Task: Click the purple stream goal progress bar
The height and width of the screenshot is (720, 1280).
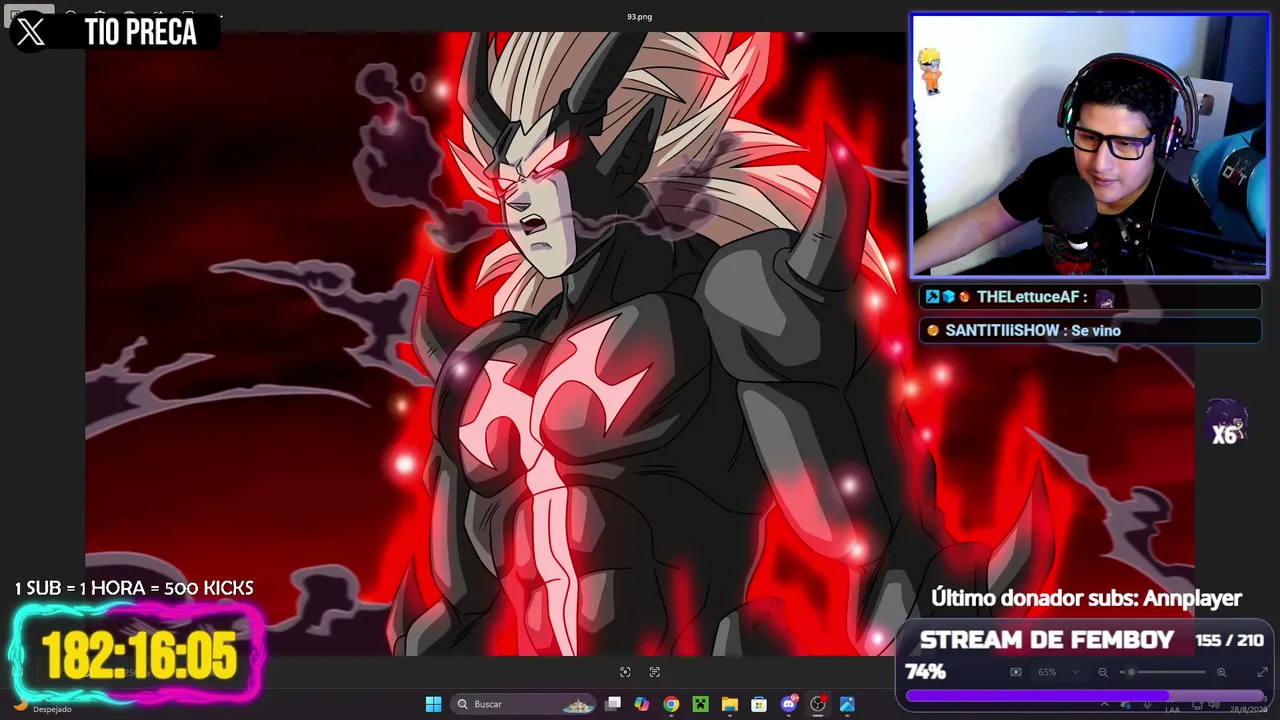Action: click(1085, 695)
